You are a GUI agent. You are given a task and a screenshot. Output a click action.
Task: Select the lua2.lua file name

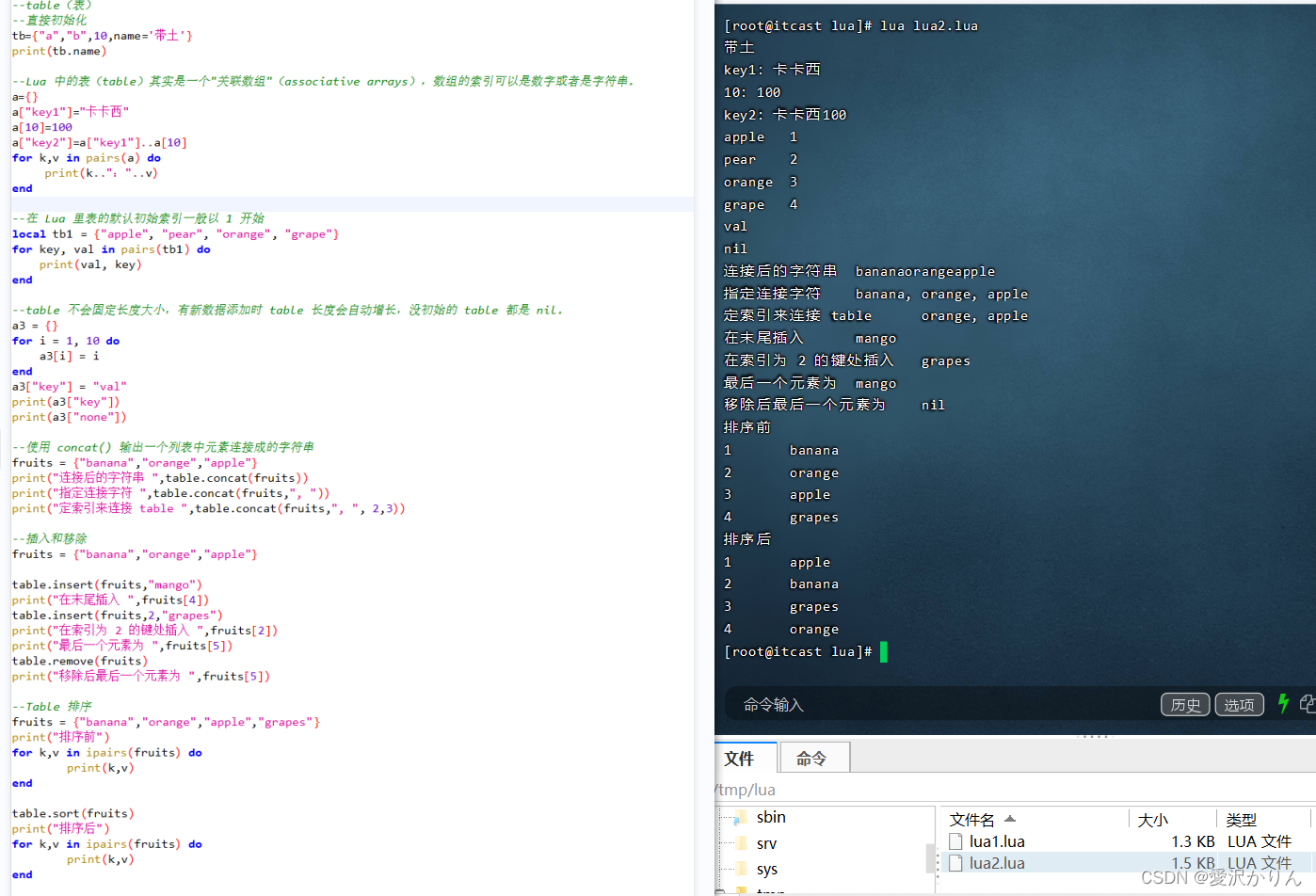coord(997,863)
